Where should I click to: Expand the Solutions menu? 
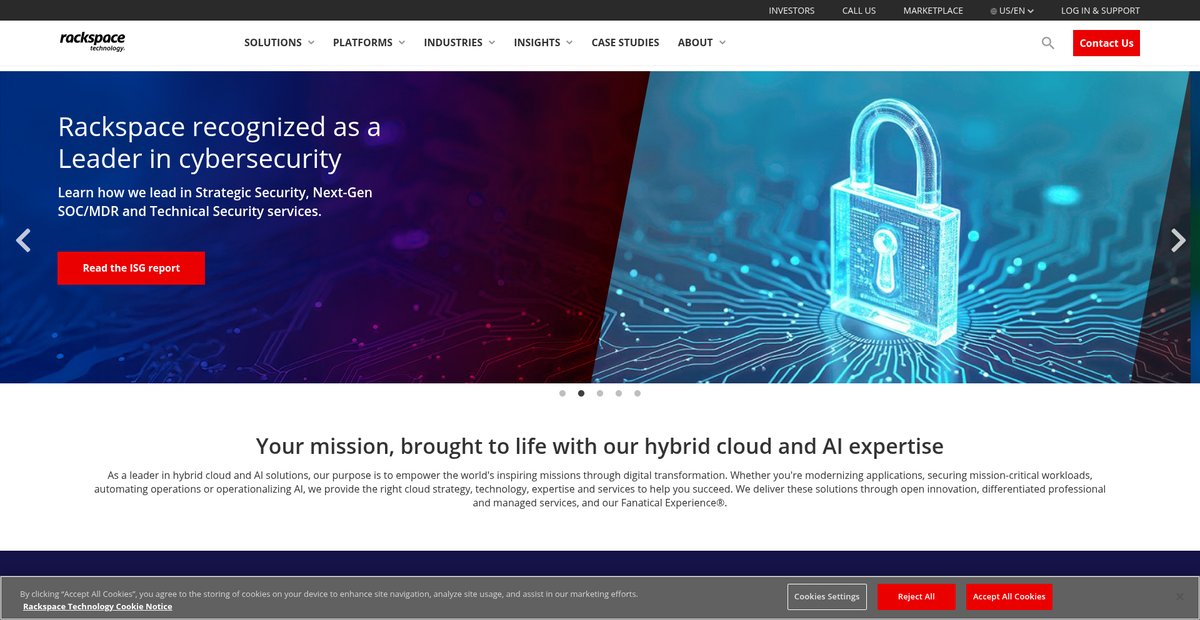(x=279, y=43)
